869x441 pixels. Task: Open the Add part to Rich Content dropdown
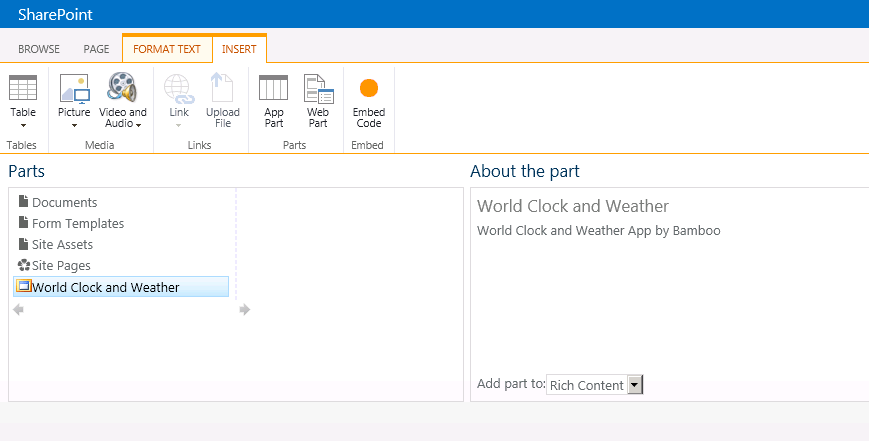[x=595, y=385]
